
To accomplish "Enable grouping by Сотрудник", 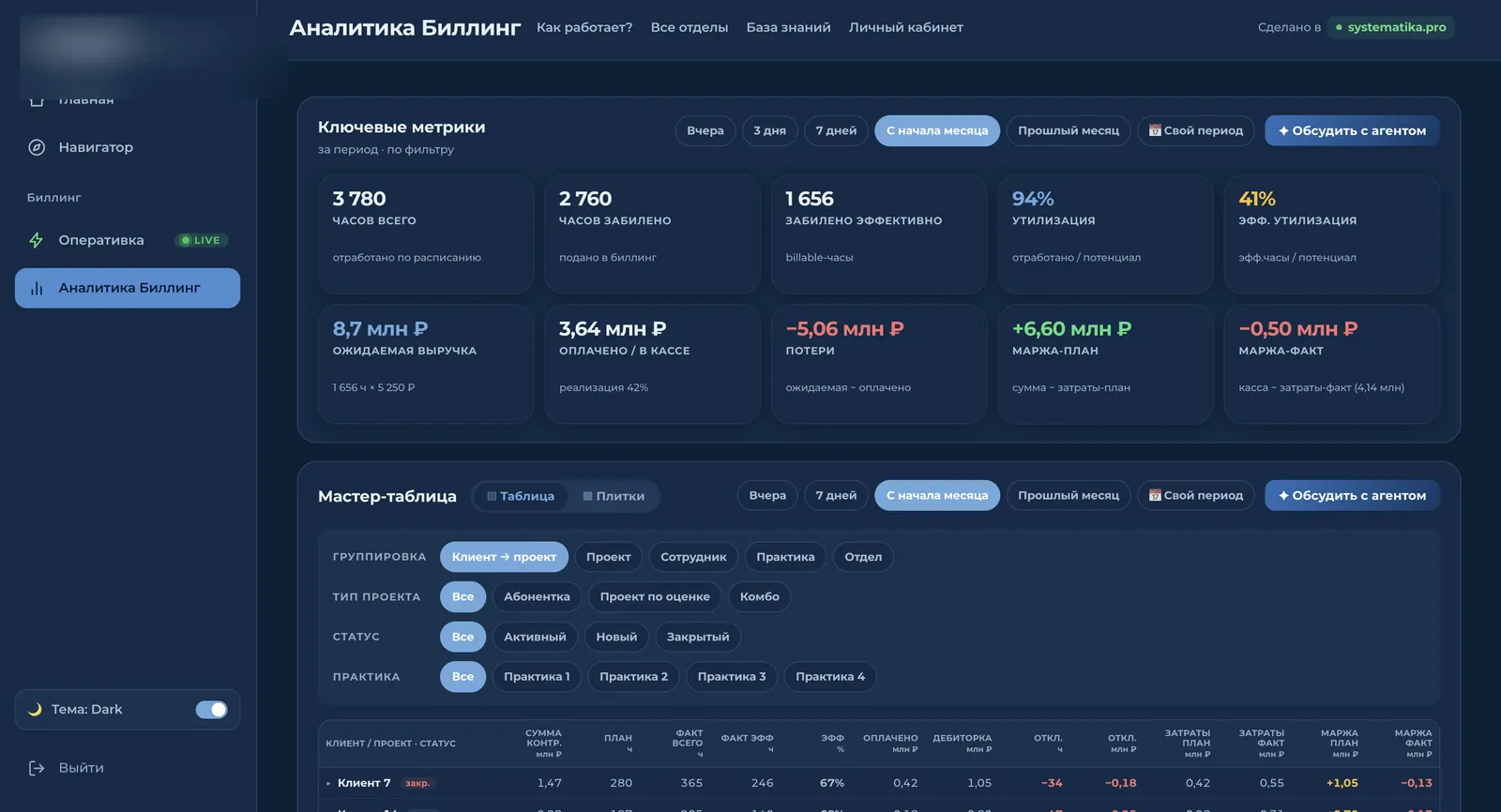I will 693,557.
